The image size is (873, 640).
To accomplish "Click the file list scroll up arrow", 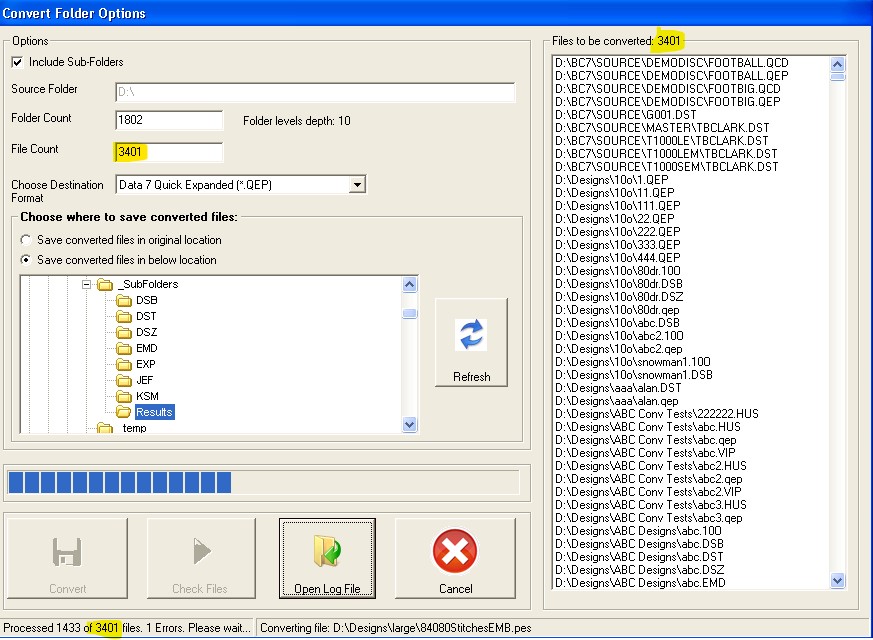I will (837, 64).
